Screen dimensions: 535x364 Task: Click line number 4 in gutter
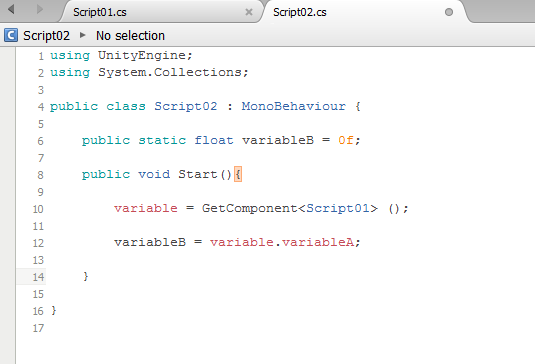point(41,107)
